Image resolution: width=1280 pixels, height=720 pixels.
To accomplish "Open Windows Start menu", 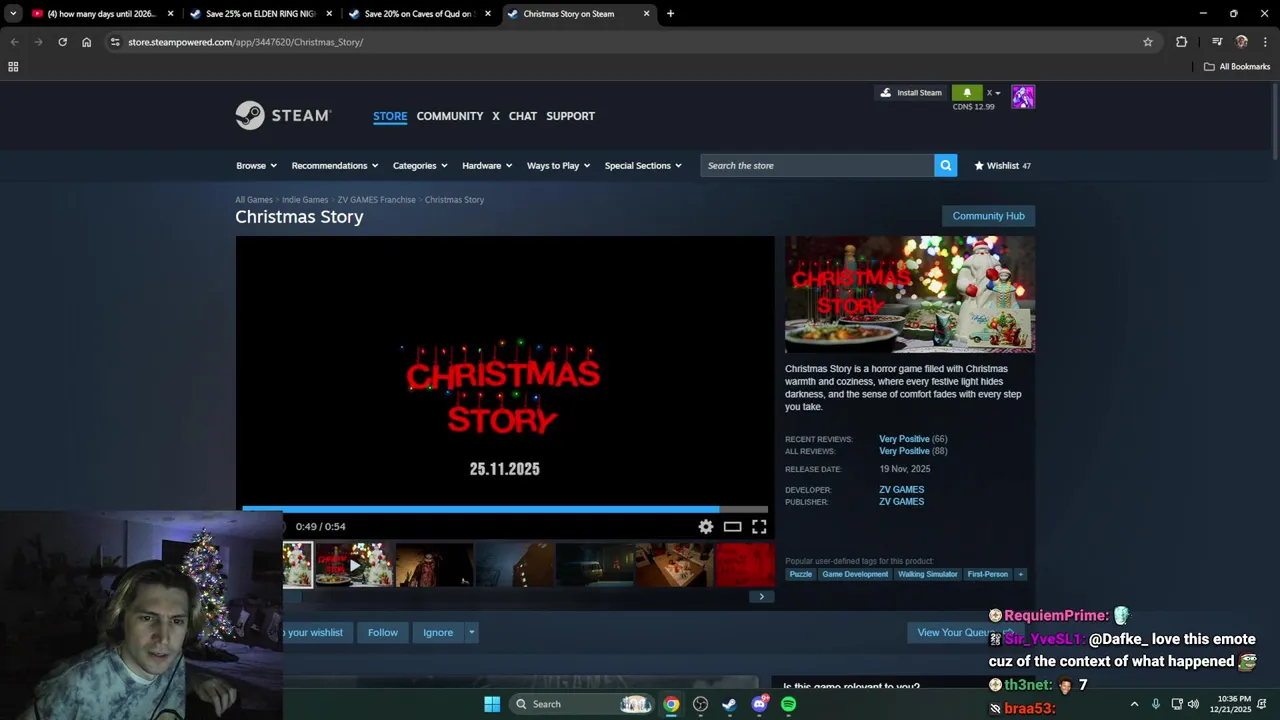I will [492, 704].
